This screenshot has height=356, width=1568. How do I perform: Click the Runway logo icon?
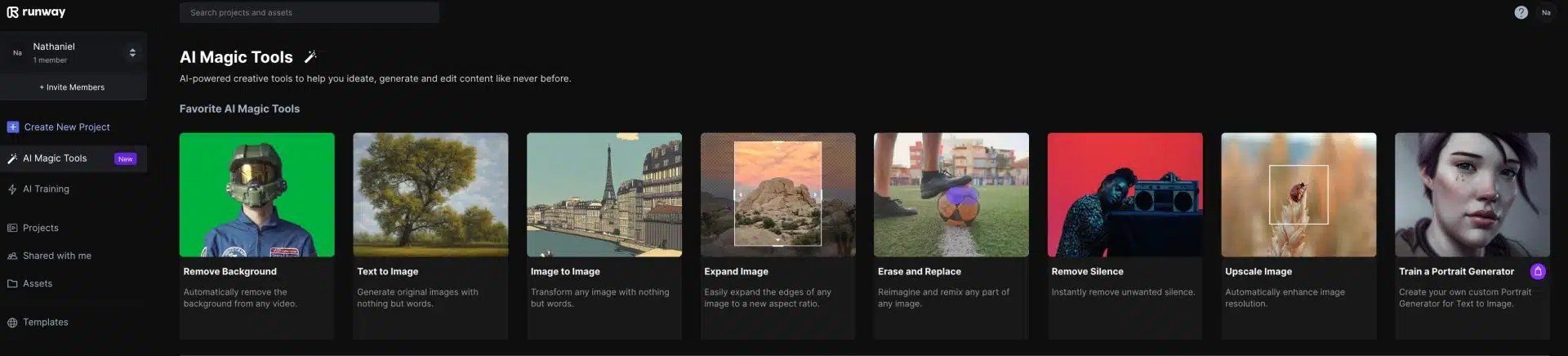(12, 12)
